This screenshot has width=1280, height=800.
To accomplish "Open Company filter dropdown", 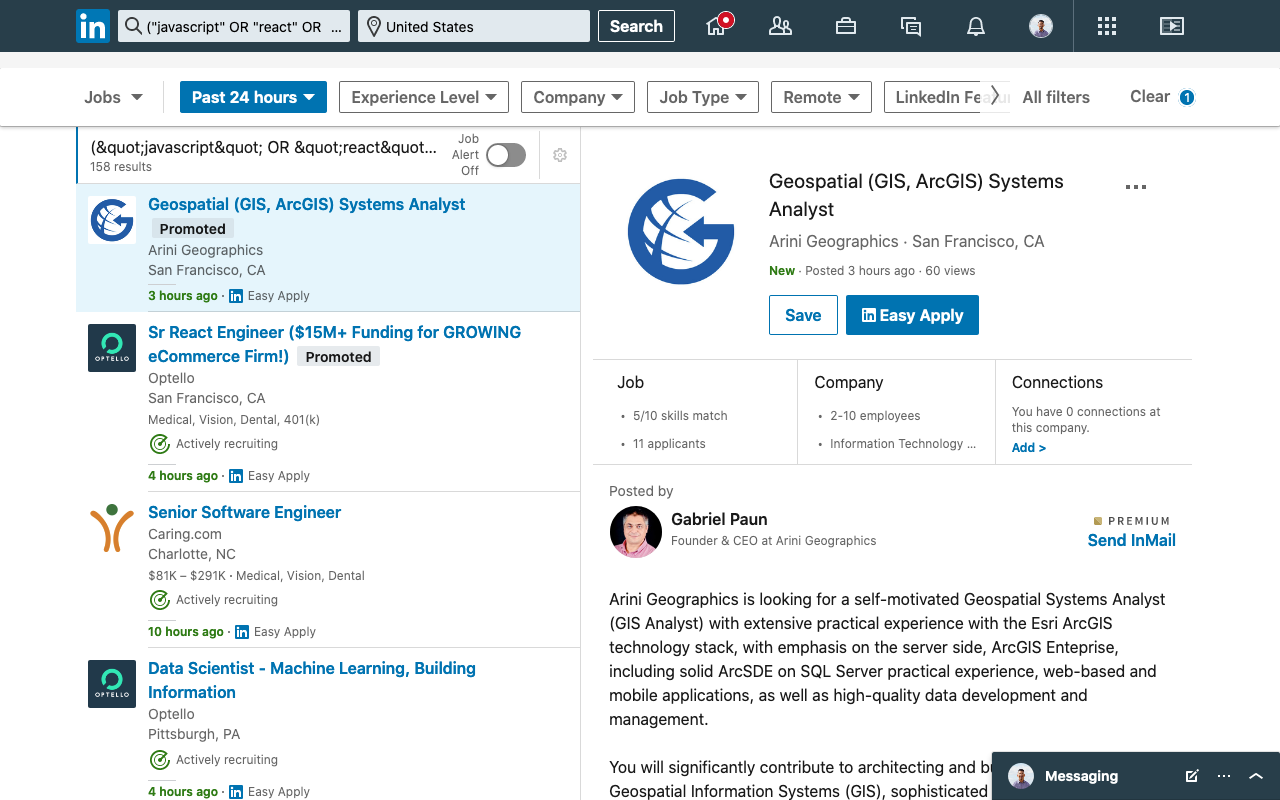I will tap(578, 97).
